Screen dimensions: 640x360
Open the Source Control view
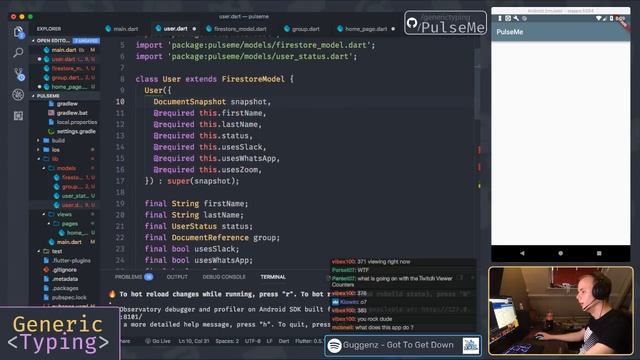point(18,74)
